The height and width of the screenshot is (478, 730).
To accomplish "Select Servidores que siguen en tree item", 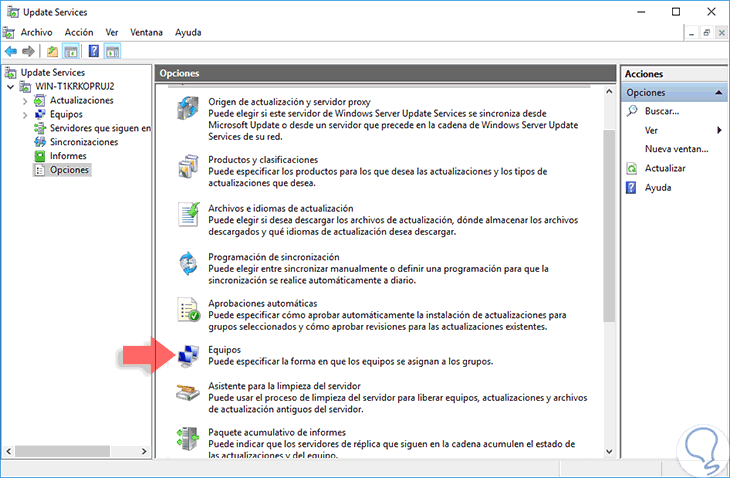I will click(100, 128).
